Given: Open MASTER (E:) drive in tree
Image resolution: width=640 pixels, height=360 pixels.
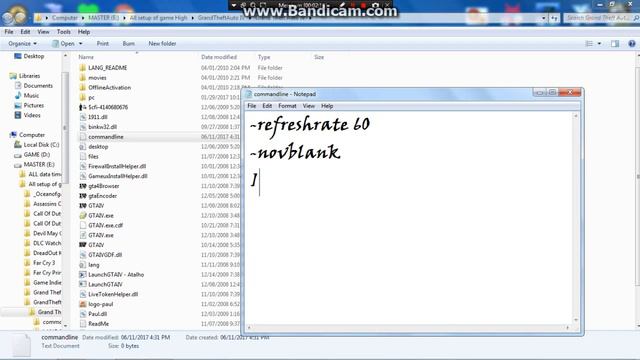Looking at the screenshot, I should (39, 164).
